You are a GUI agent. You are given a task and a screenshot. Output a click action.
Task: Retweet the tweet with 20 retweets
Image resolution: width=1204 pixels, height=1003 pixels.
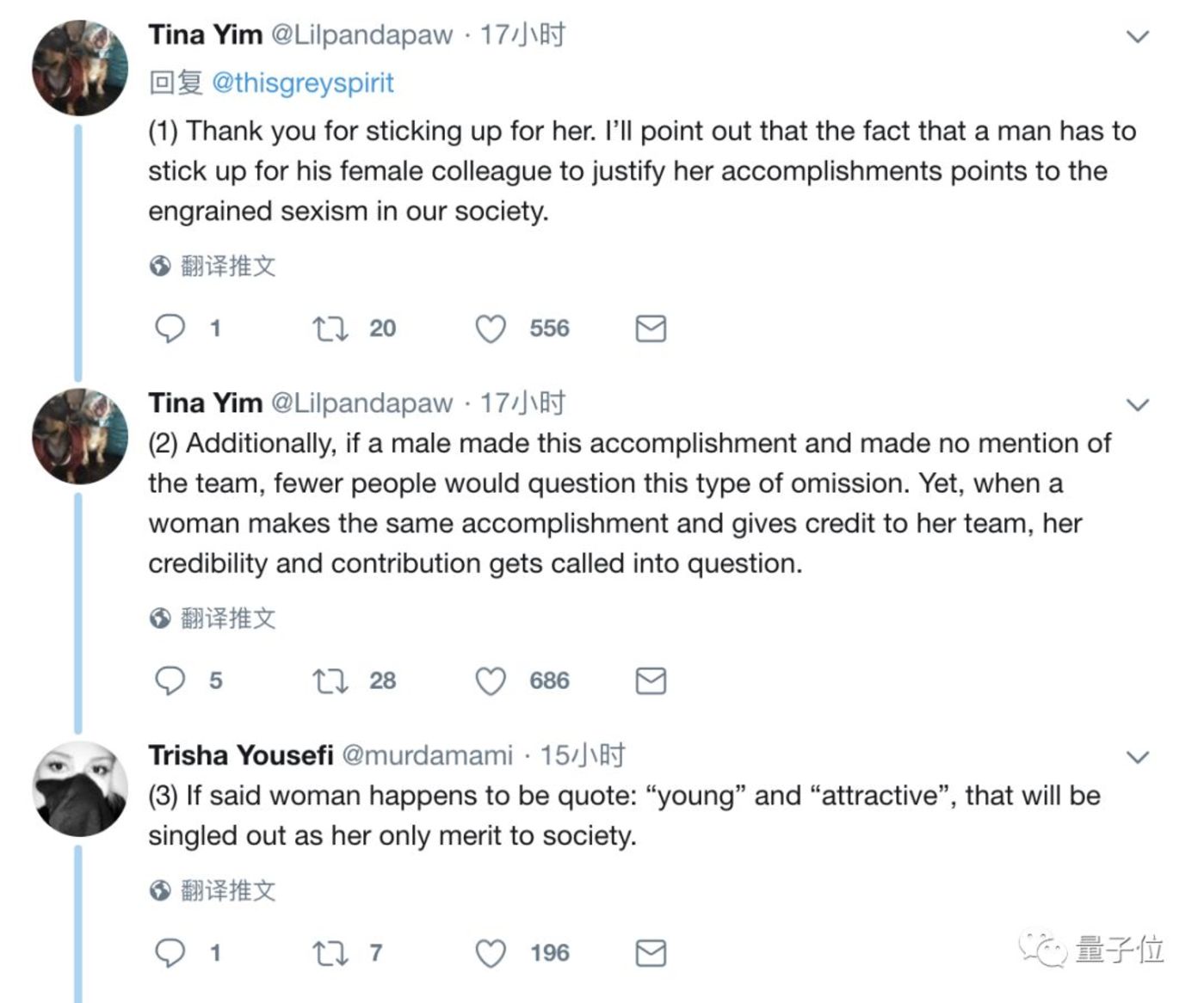point(330,329)
